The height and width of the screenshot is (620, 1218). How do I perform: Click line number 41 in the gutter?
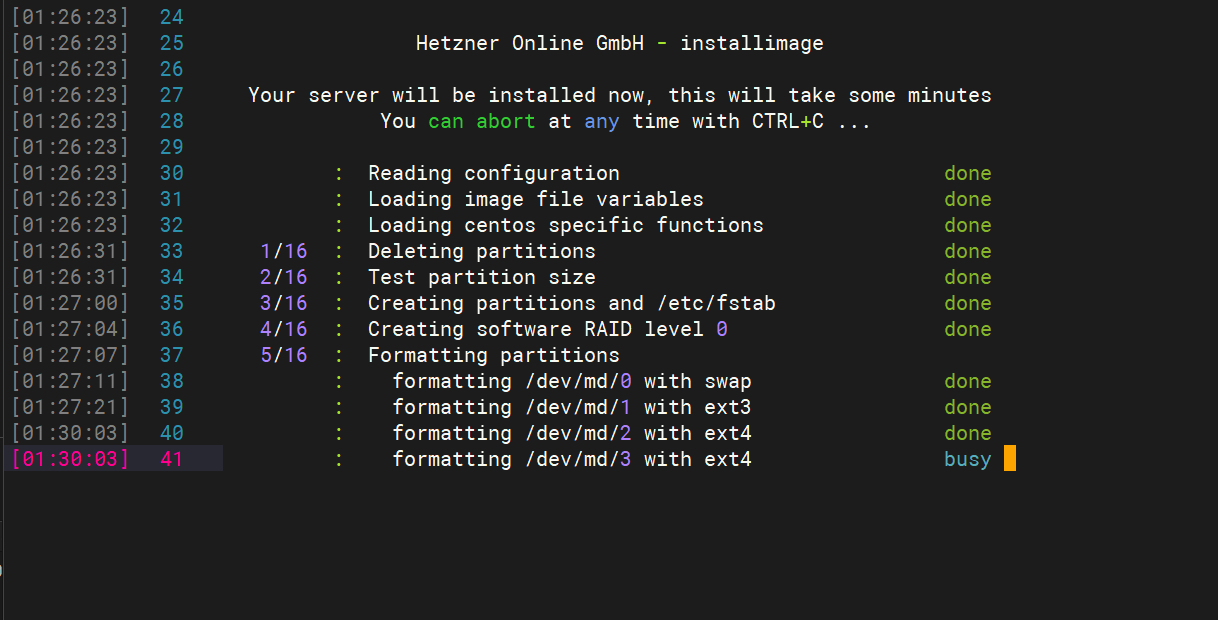(x=171, y=459)
